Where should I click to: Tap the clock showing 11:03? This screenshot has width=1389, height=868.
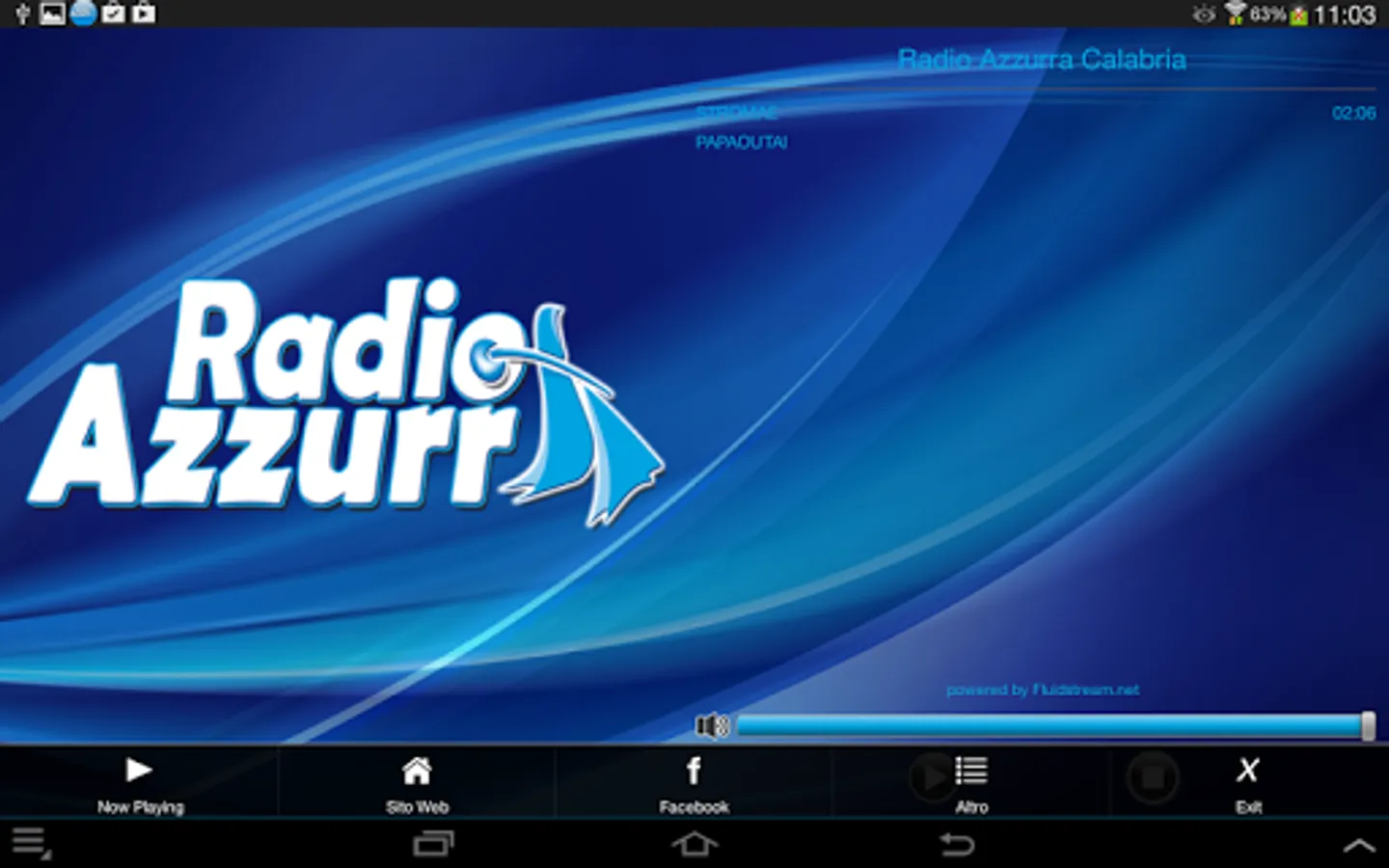click(1345, 14)
